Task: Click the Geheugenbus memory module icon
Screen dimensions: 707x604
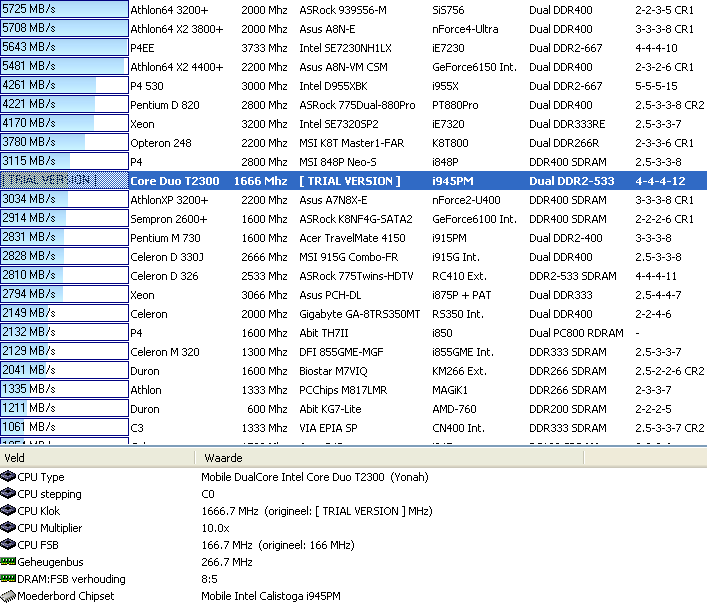Action: tap(8, 561)
